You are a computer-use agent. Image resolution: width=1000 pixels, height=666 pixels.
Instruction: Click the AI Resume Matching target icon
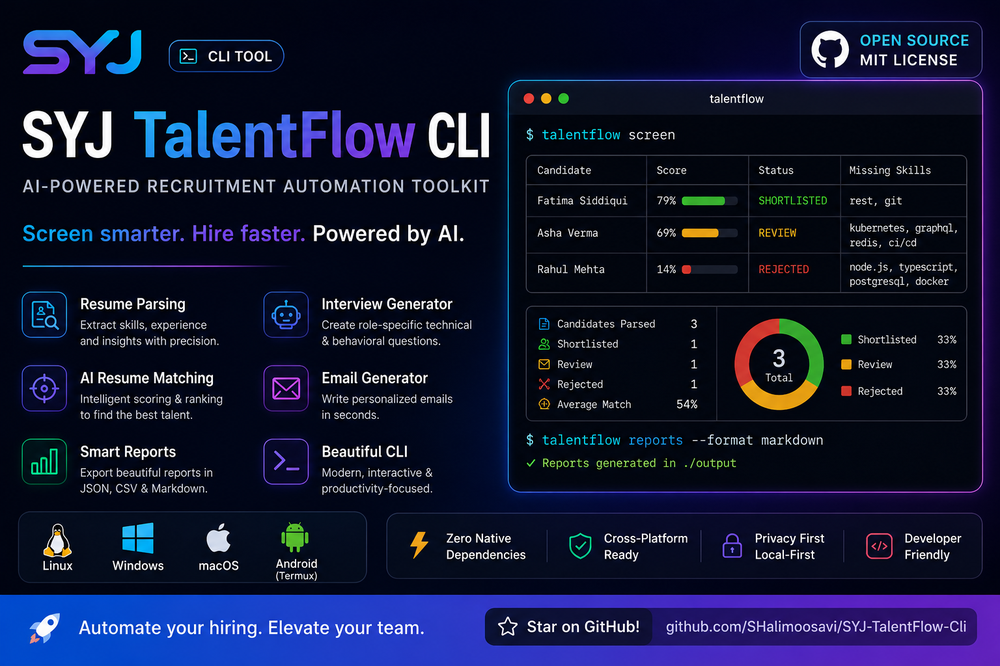click(x=45, y=388)
